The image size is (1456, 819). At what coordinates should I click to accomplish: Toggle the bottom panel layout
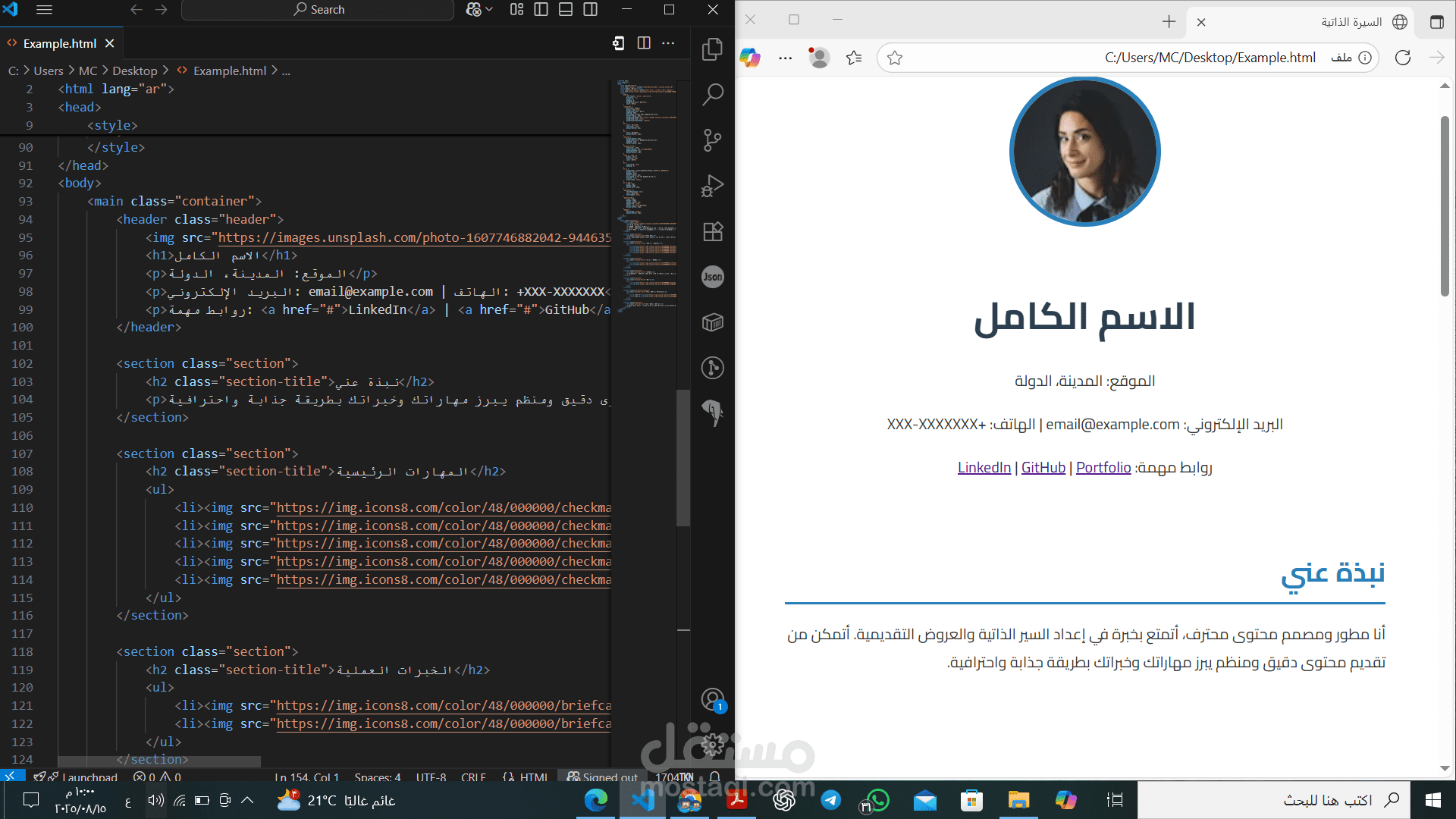click(566, 10)
